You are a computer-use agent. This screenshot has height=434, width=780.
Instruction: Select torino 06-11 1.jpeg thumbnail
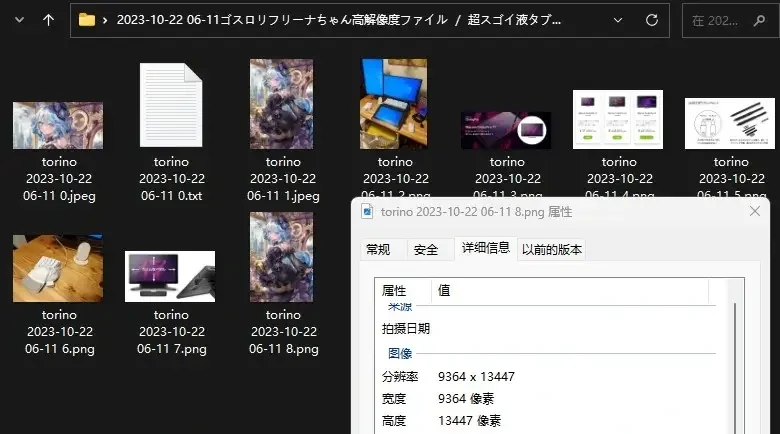[x=282, y=104]
